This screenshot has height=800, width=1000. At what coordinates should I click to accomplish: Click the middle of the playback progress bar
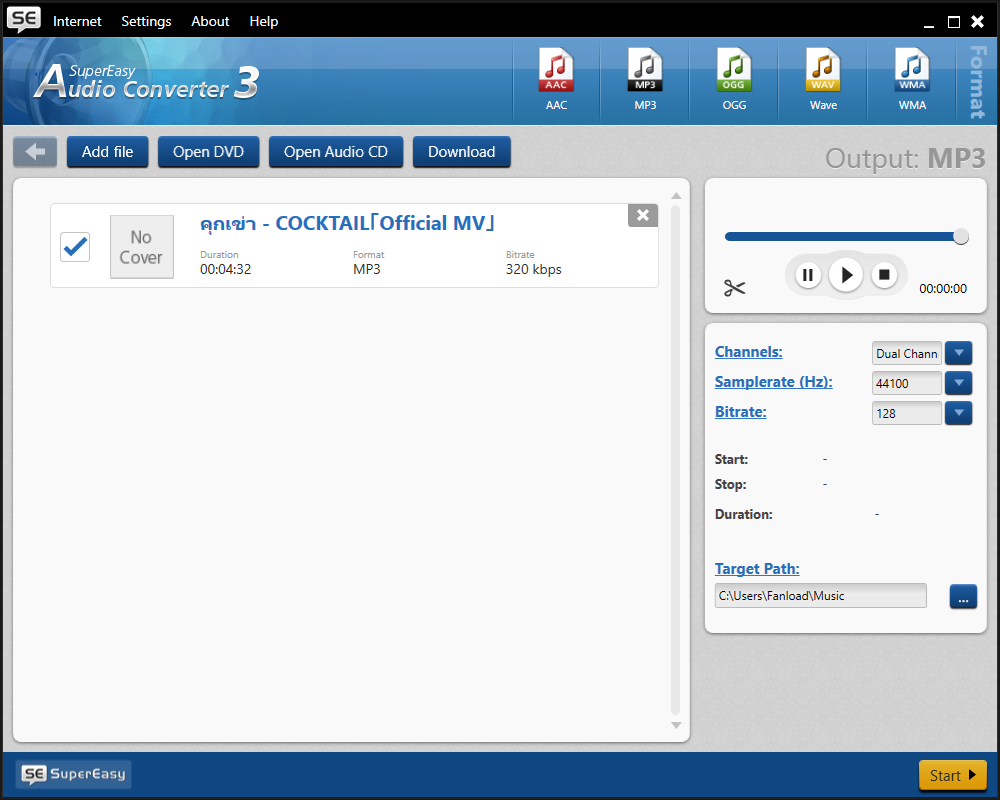[x=846, y=237]
